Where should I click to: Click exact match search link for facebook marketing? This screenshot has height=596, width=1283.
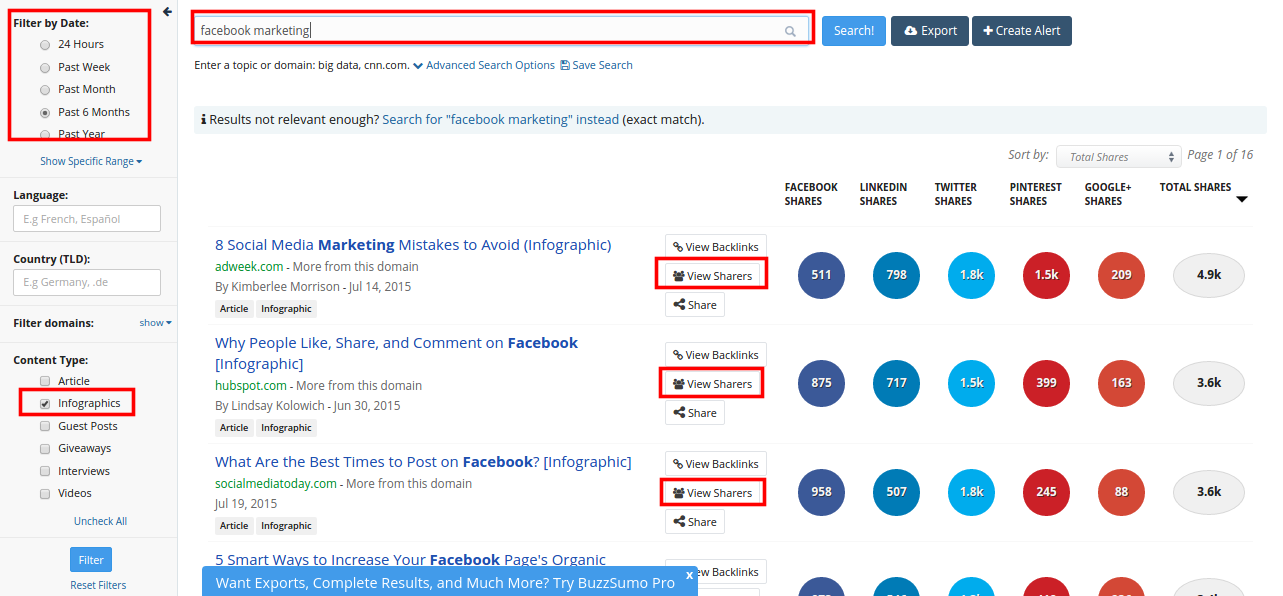click(500, 119)
